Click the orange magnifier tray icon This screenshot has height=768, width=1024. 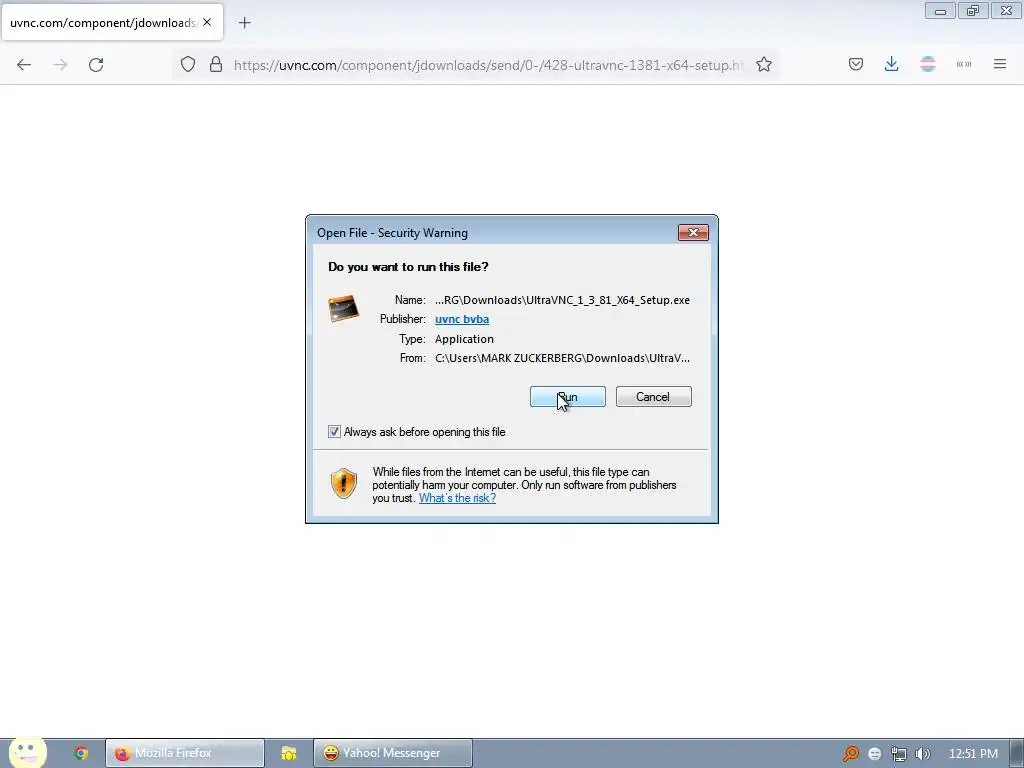pos(850,754)
